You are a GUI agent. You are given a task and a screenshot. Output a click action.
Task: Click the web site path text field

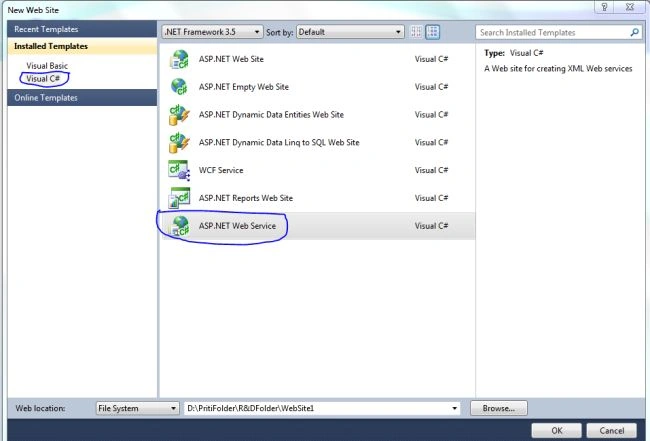coord(317,408)
